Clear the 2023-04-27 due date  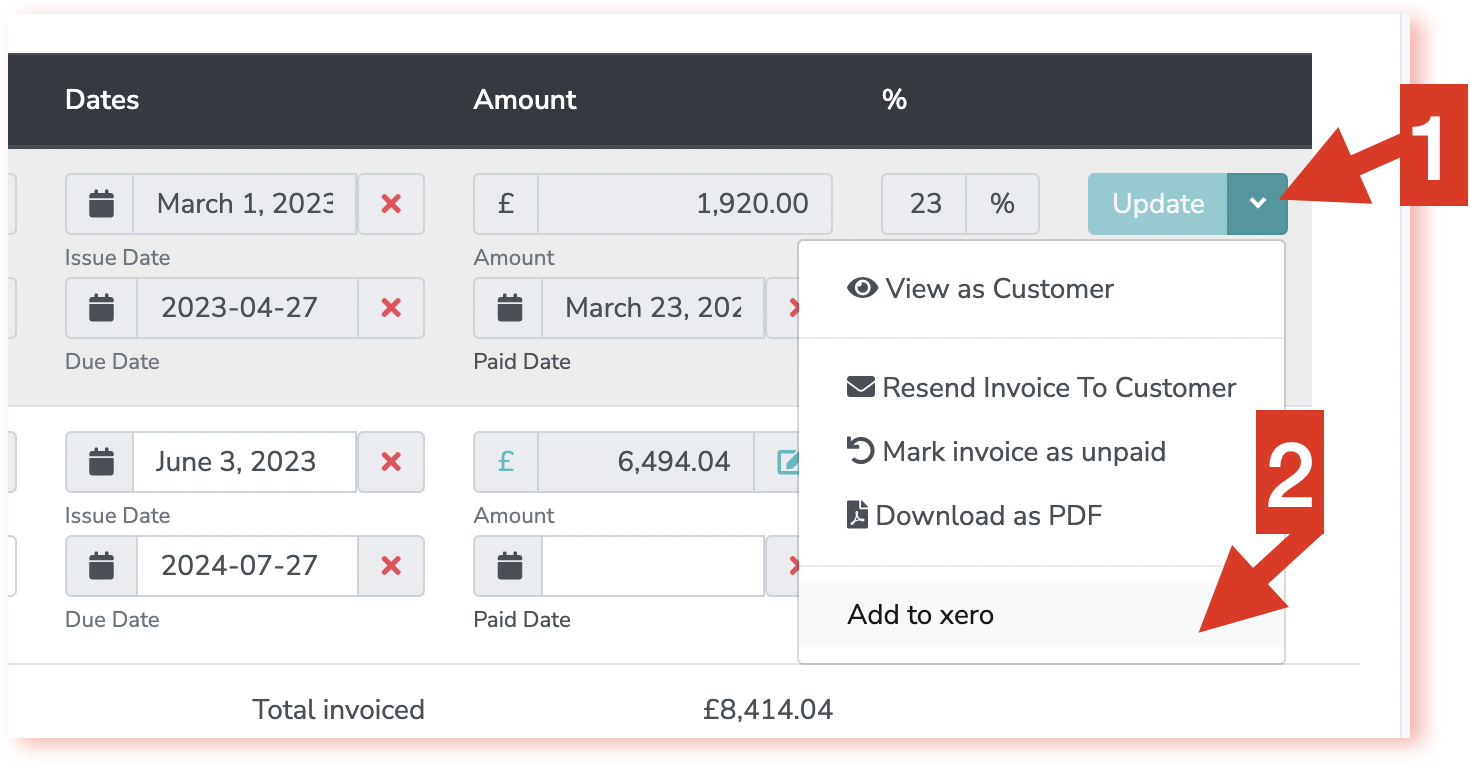(391, 308)
